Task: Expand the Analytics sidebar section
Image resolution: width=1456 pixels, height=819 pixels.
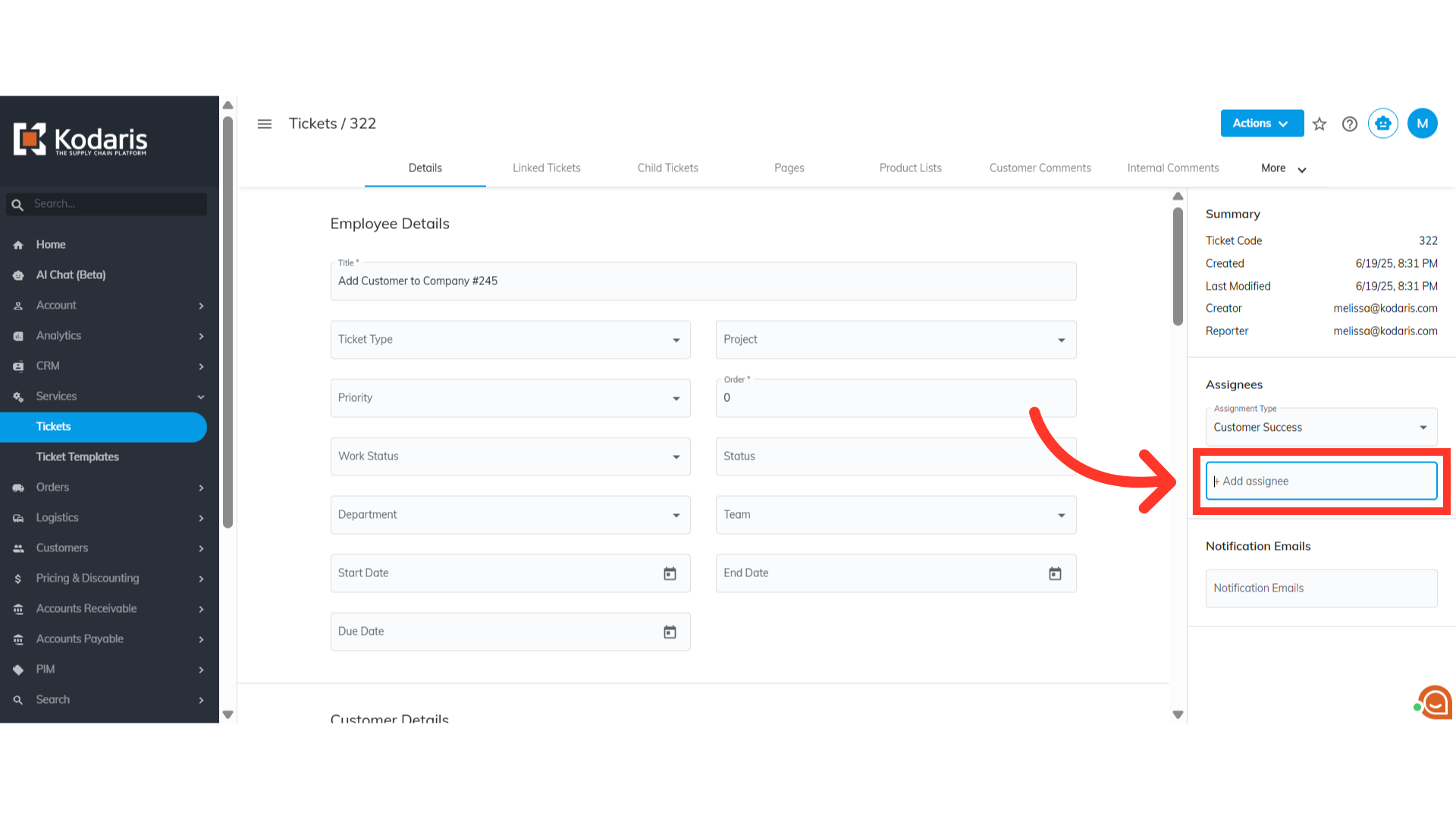Action: tap(200, 336)
